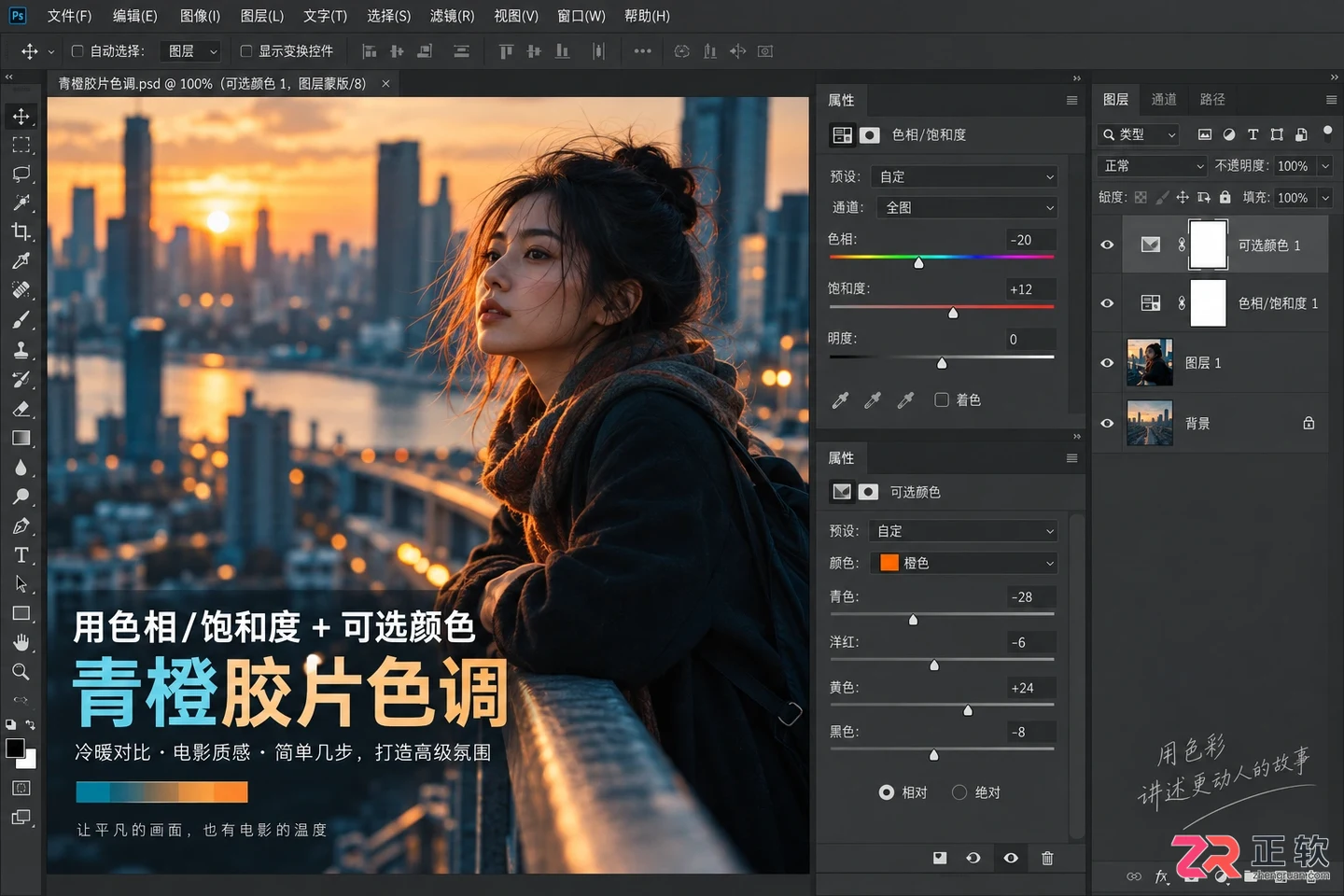This screenshot has width=1344, height=896.
Task: Select the Hand tool
Action: coord(21,642)
